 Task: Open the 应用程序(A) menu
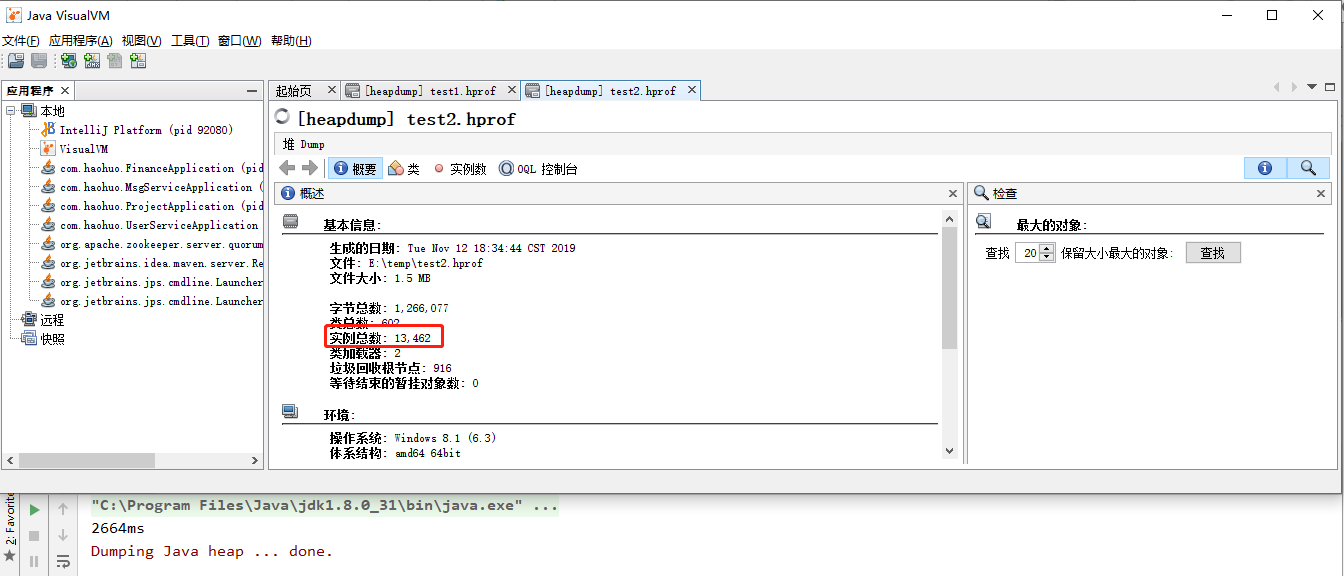pos(80,40)
